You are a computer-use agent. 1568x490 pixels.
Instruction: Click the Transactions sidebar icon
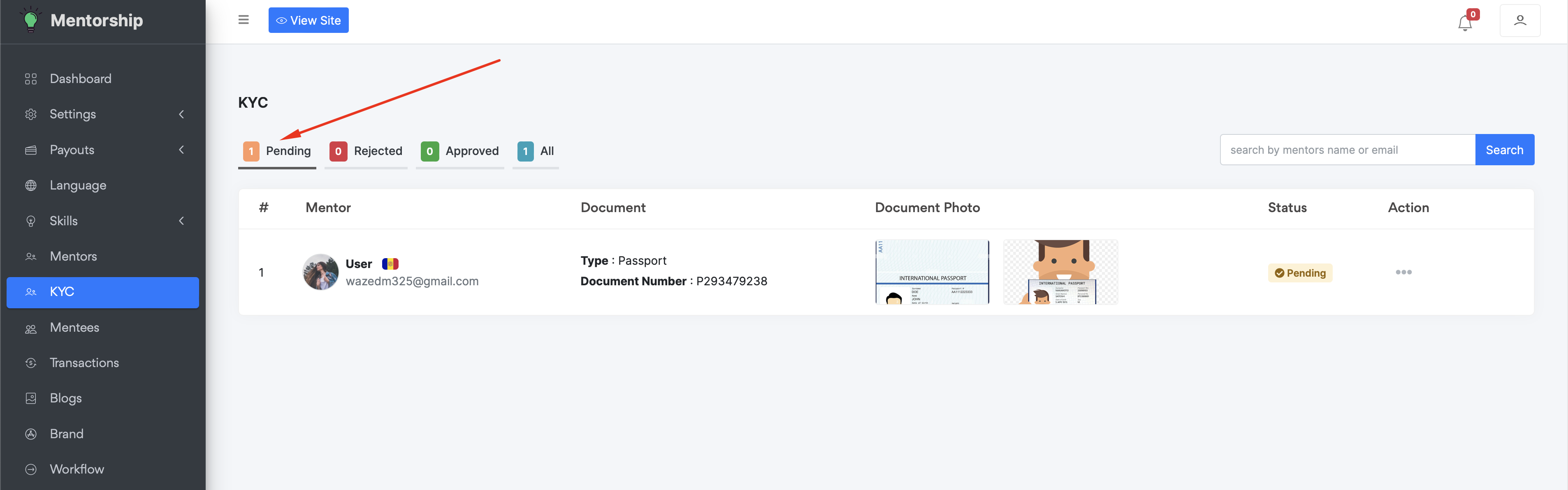(31, 363)
